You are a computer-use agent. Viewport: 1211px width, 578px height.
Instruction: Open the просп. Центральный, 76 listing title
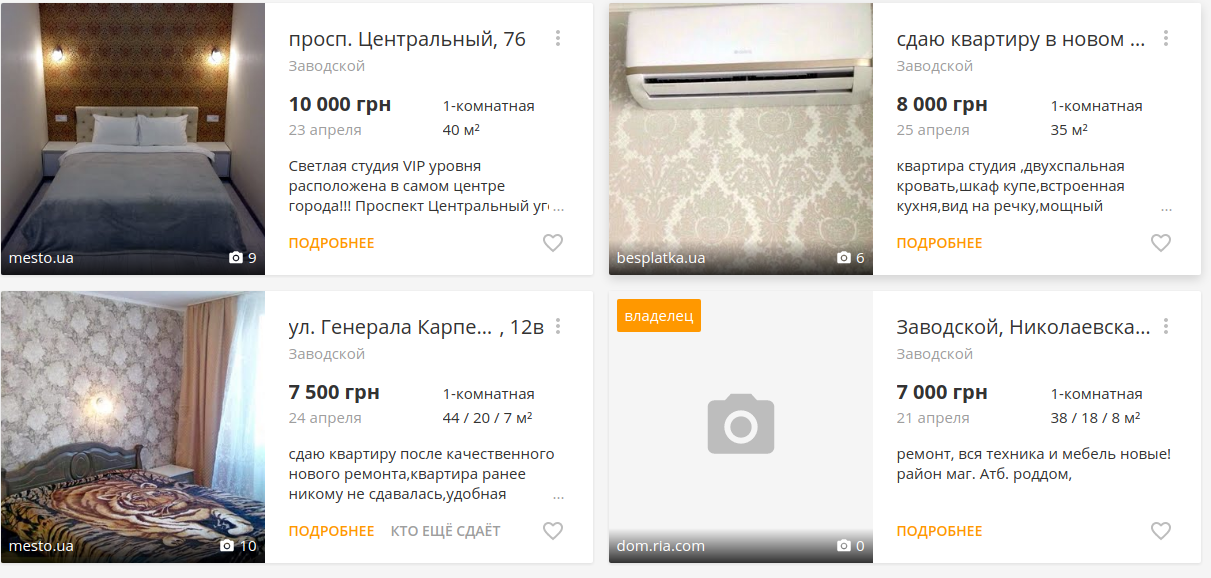coord(407,39)
